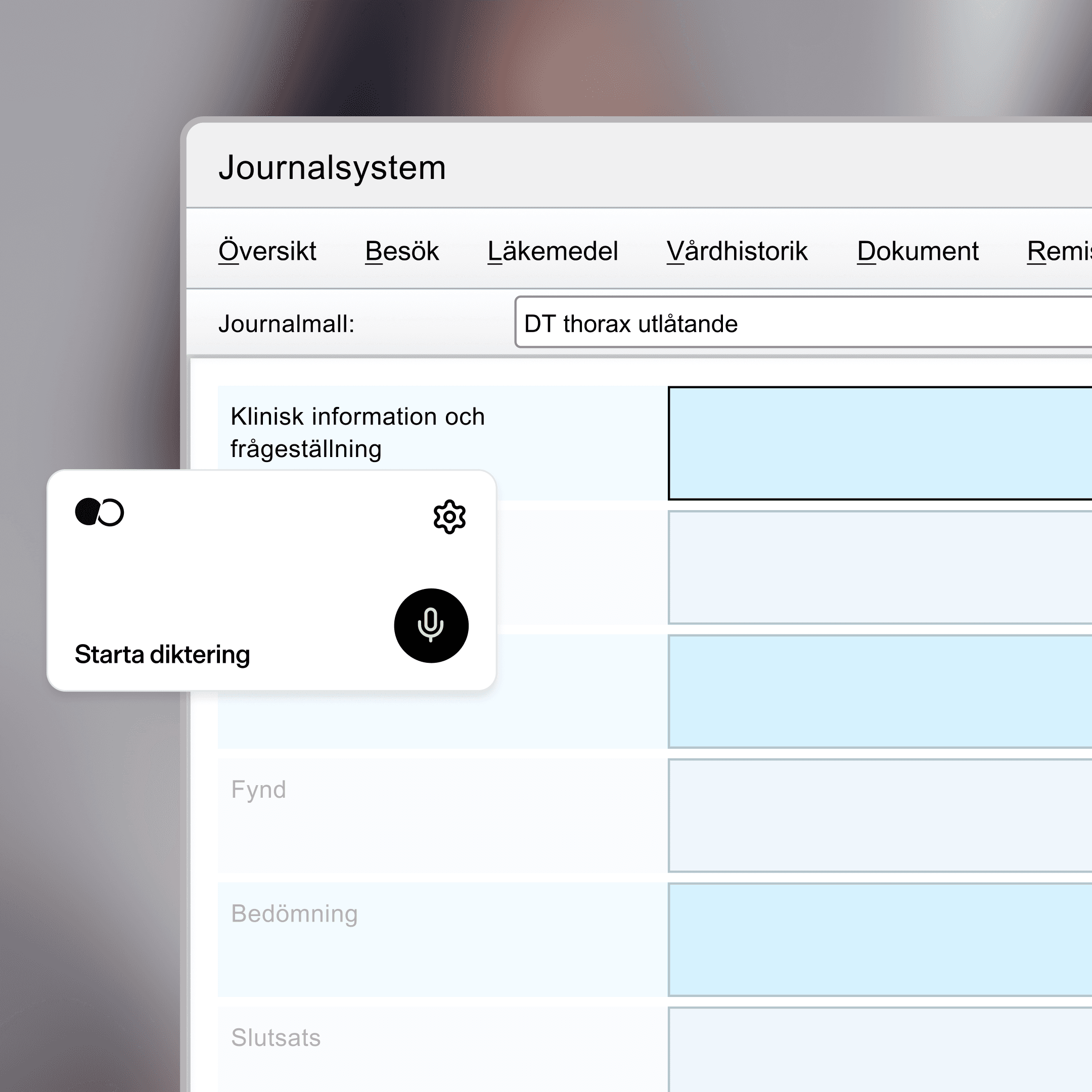Open the Läkemedel tab
This screenshot has width=1092, height=1092.
(553, 251)
